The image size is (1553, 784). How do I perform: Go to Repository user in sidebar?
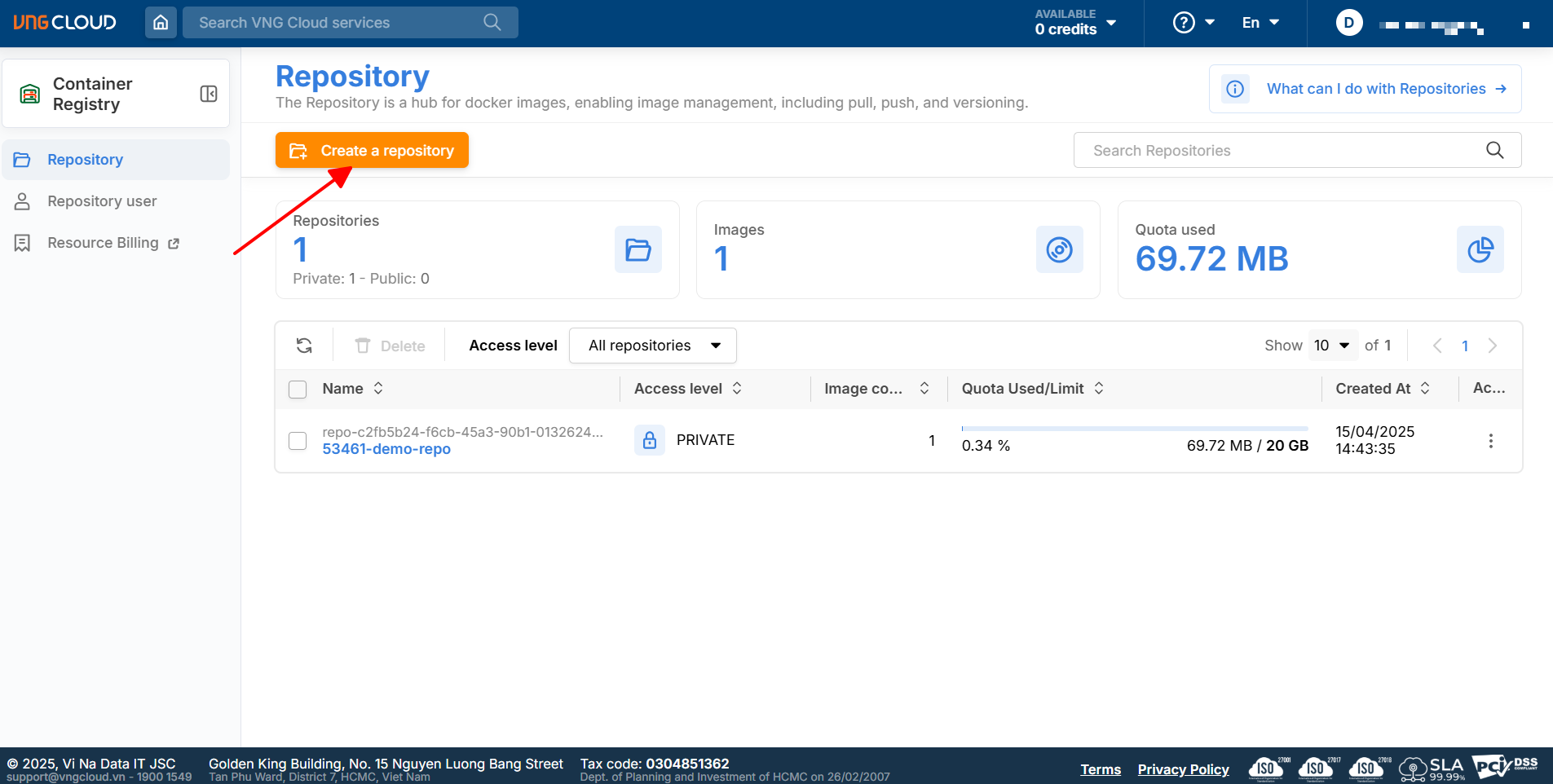coord(102,201)
